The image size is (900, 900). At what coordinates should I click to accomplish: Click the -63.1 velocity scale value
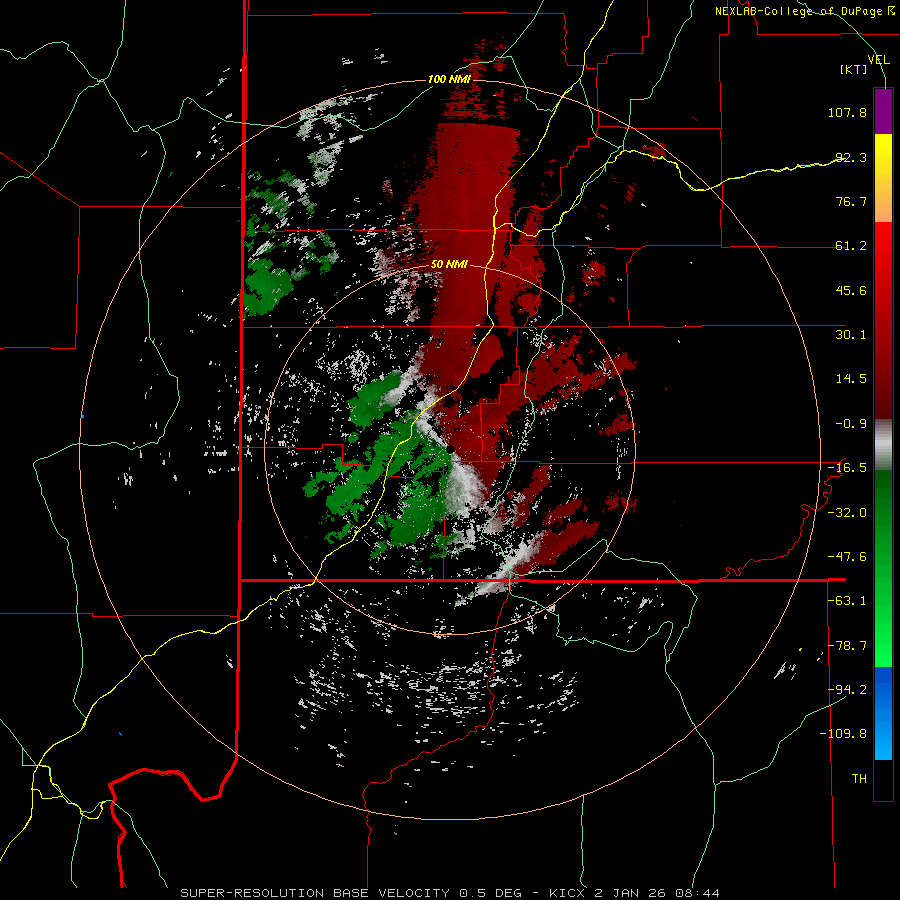(847, 601)
